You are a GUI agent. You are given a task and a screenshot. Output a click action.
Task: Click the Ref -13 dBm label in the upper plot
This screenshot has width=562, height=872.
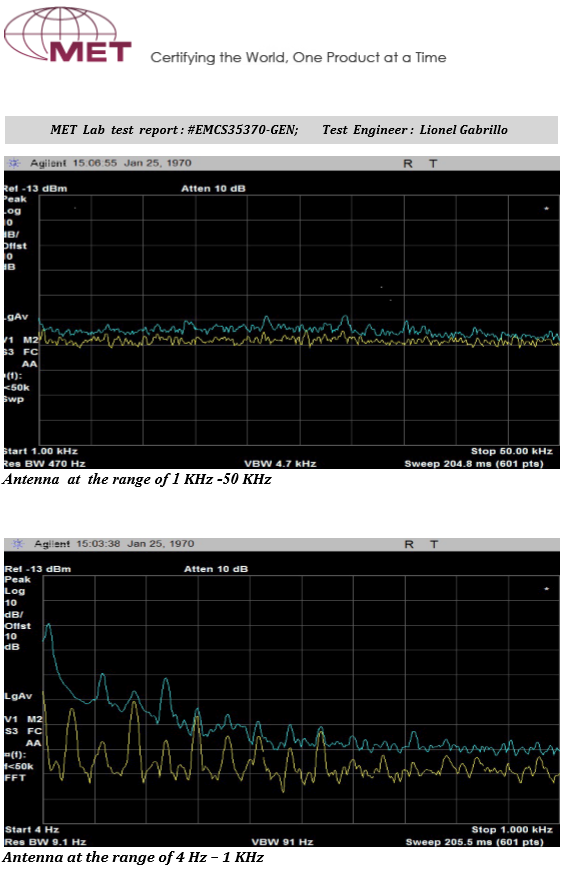click(x=35, y=189)
